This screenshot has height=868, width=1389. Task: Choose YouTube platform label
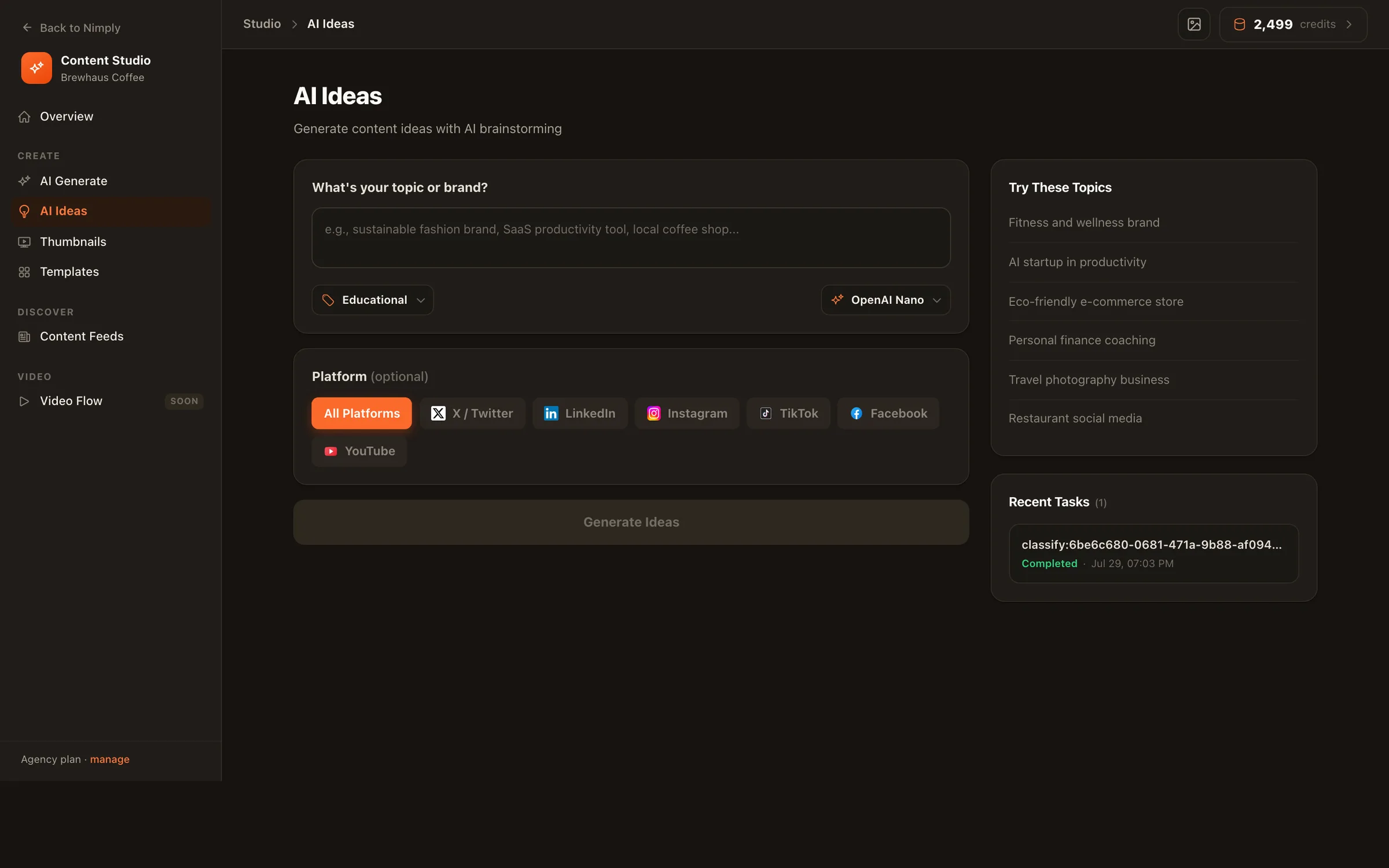[x=370, y=451]
